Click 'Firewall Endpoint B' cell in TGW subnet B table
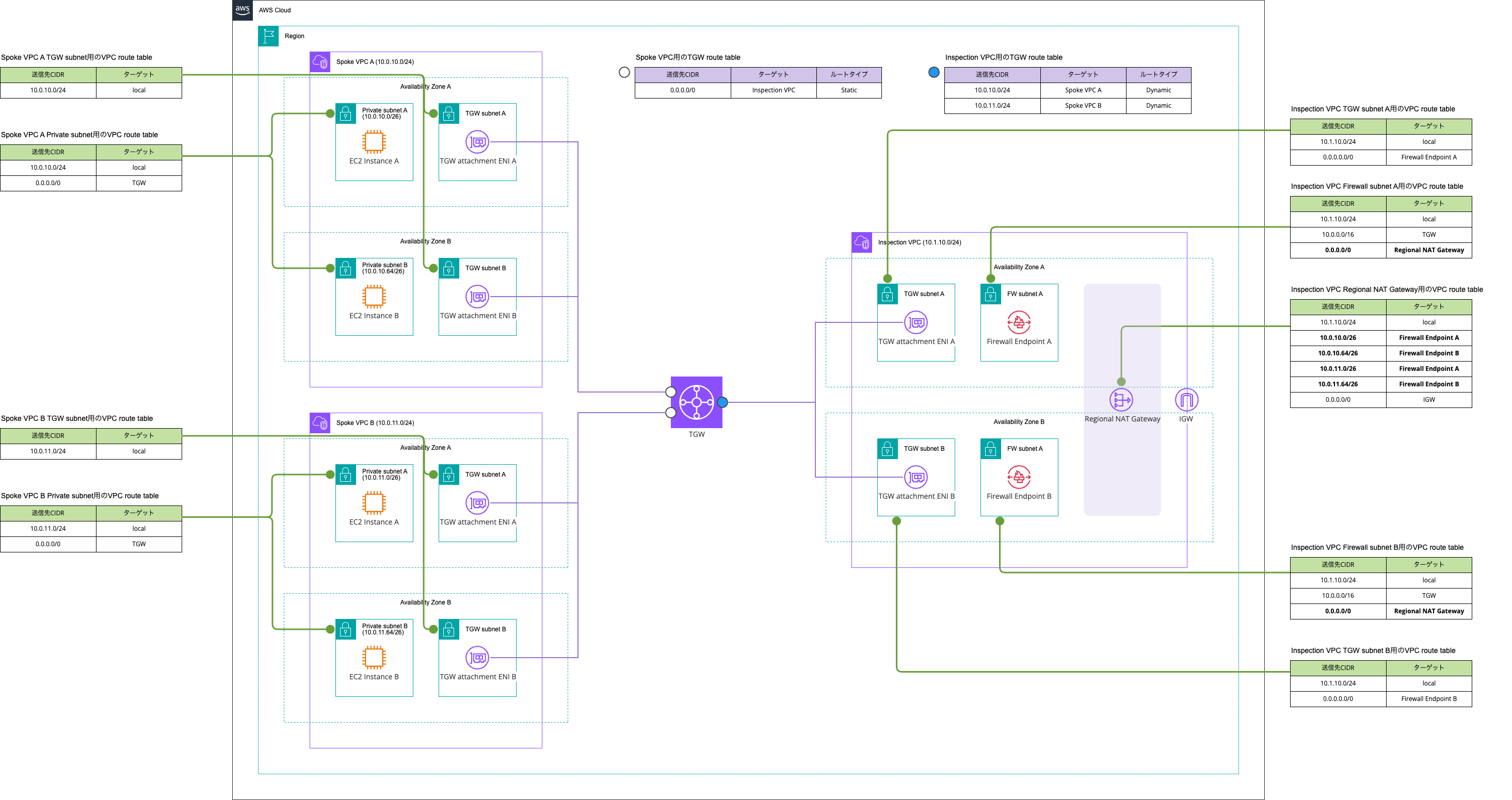 point(1428,698)
